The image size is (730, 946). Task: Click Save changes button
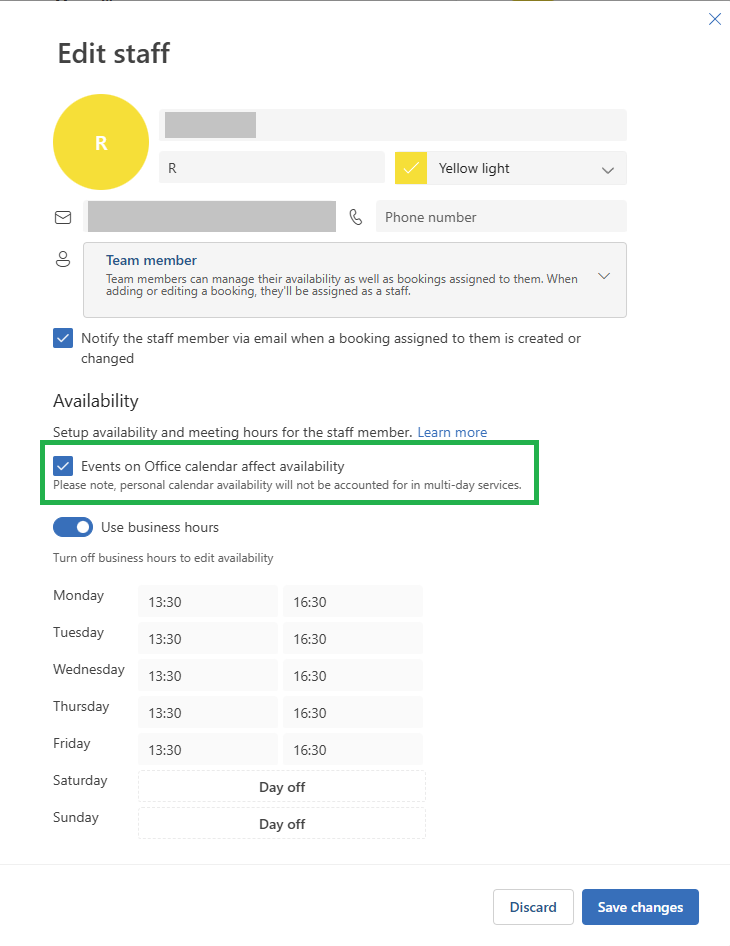click(640, 907)
